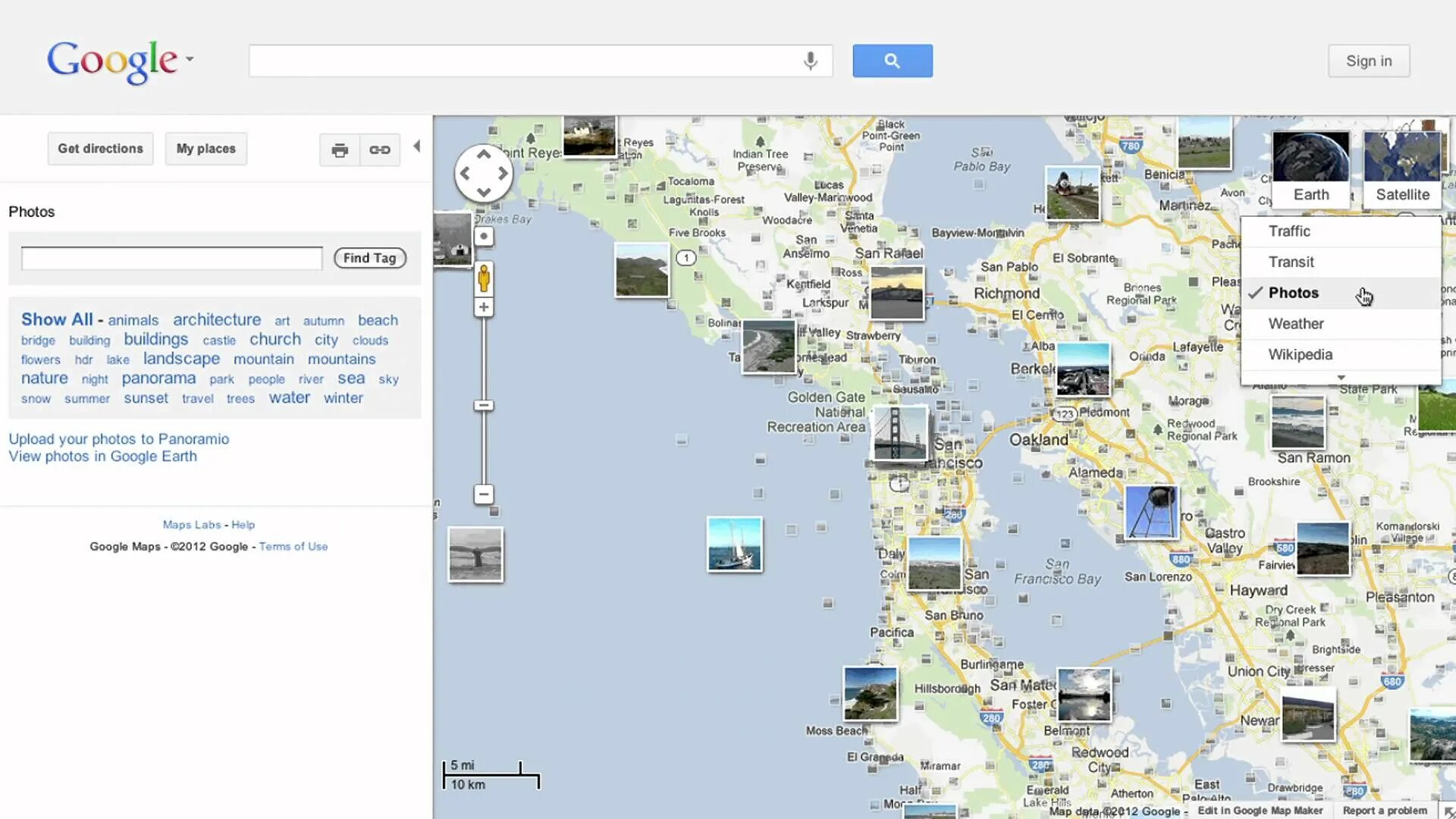Open Upload your photos to Panoramio link
1456x819 pixels.
click(x=118, y=439)
